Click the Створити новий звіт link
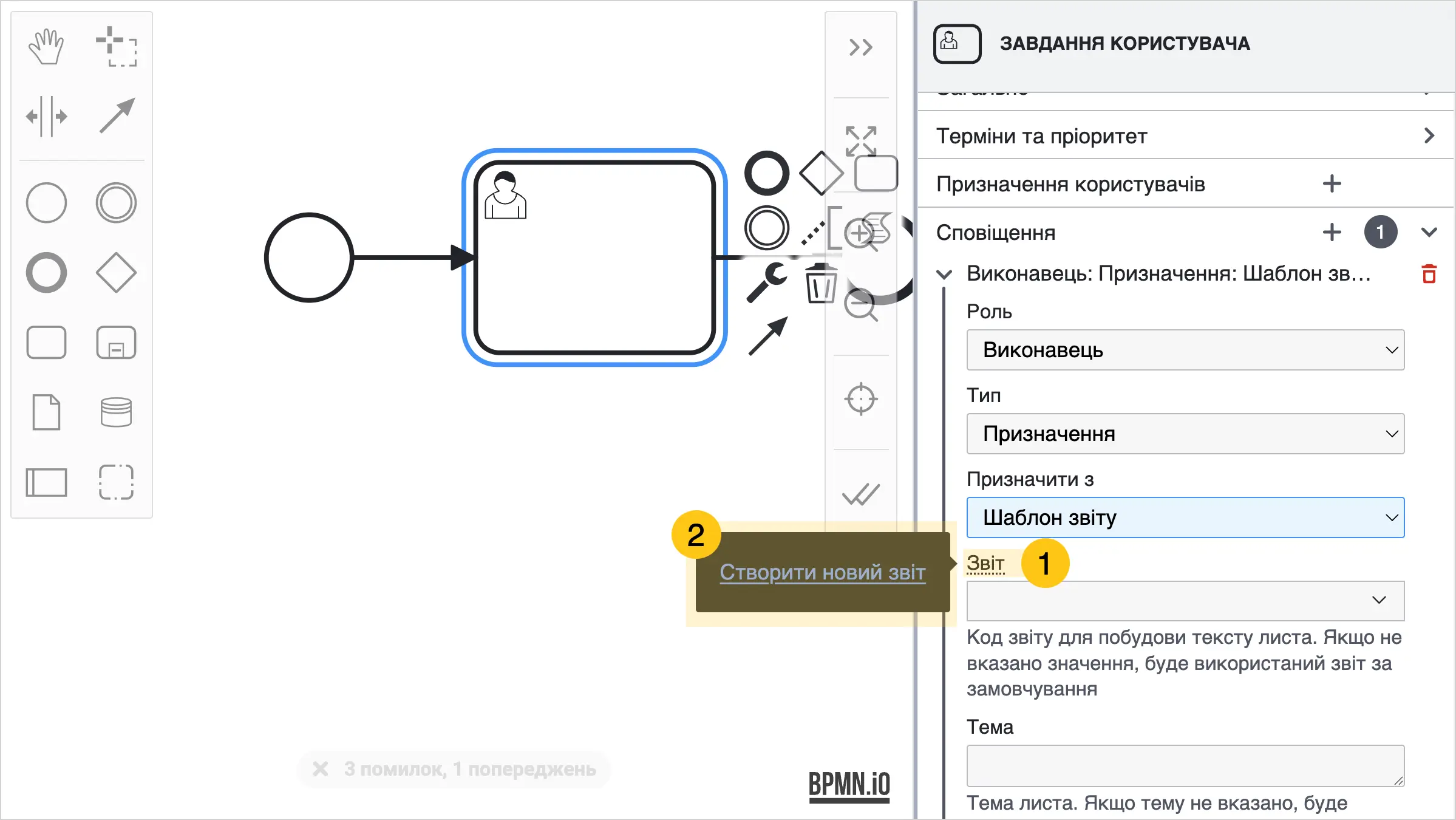Image resolution: width=1456 pixels, height=820 pixels. (x=823, y=572)
